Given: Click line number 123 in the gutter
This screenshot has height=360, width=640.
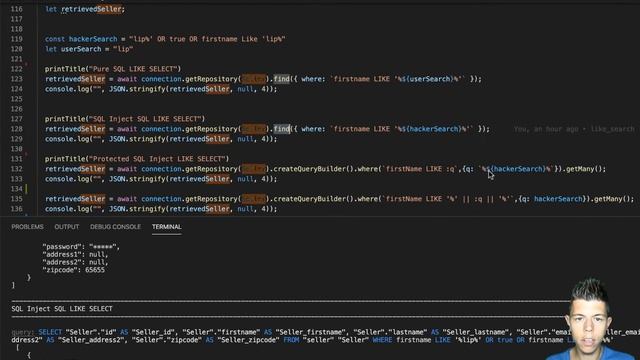Looking at the screenshot, I should point(16,79).
